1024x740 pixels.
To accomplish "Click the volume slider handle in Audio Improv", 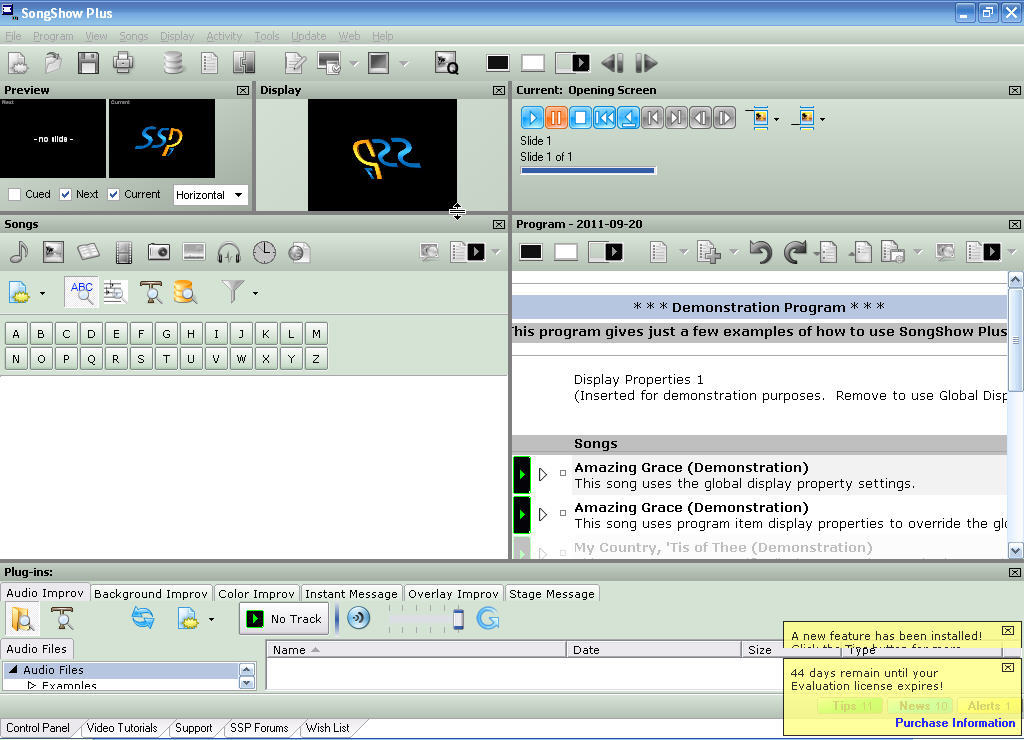I will coord(458,619).
